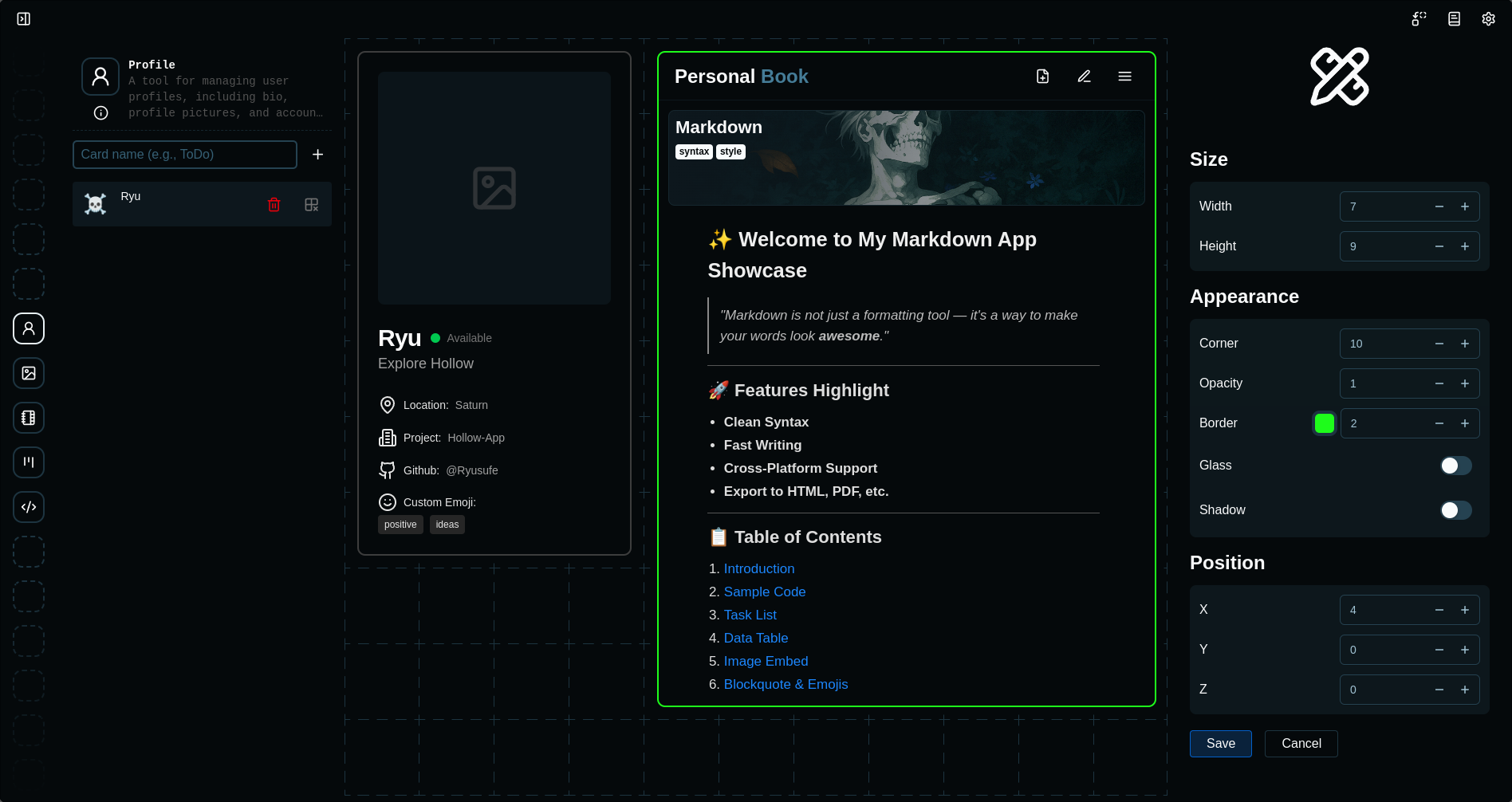Open the Personal Book hamburger menu
The height and width of the screenshot is (802, 1512).
(x=1124, y=77)
